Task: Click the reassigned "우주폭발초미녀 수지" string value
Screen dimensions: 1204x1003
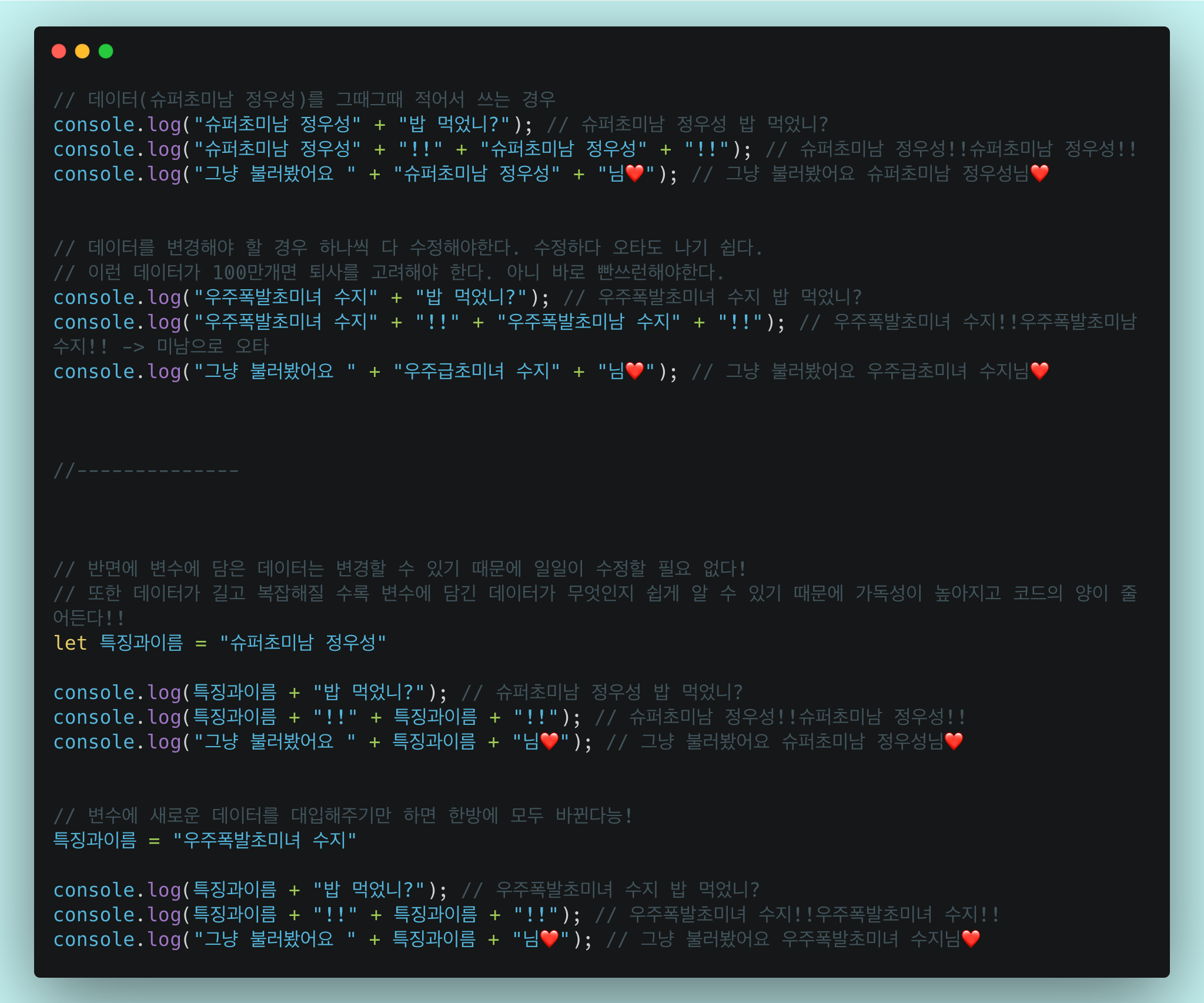Action: 265,840
